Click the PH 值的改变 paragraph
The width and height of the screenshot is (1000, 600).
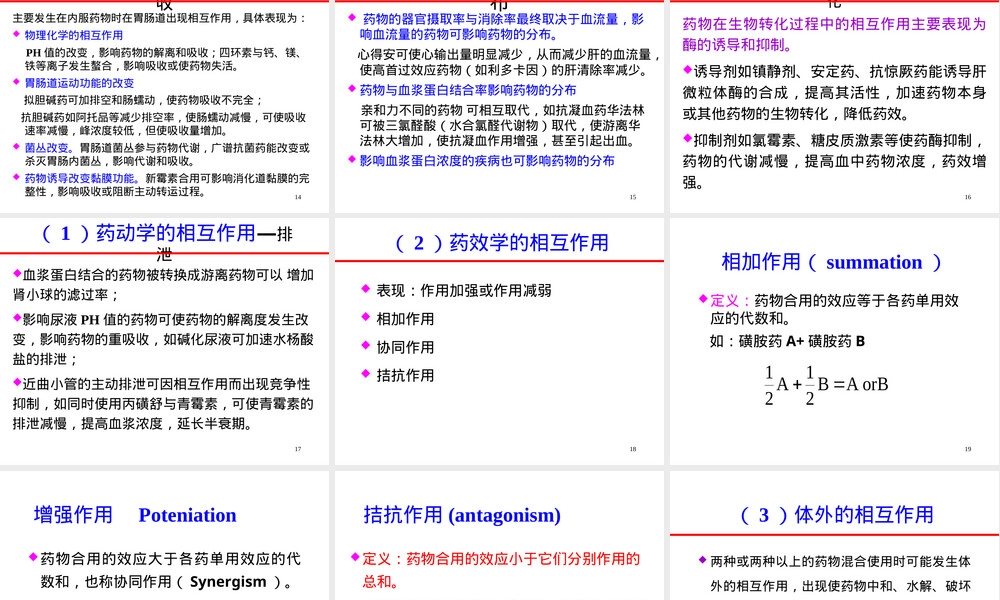pyautogui.click(x=163, y=59)
